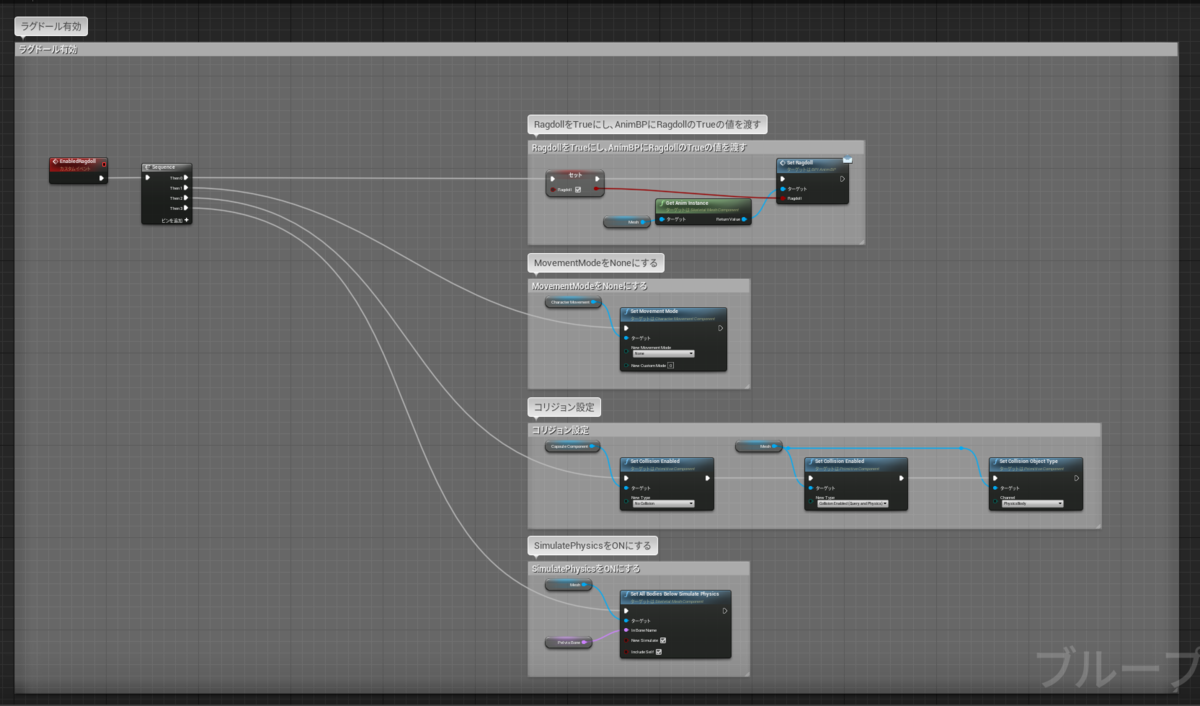
Task: Toggle the Include Self checkbox
Action: coord(658,652)
